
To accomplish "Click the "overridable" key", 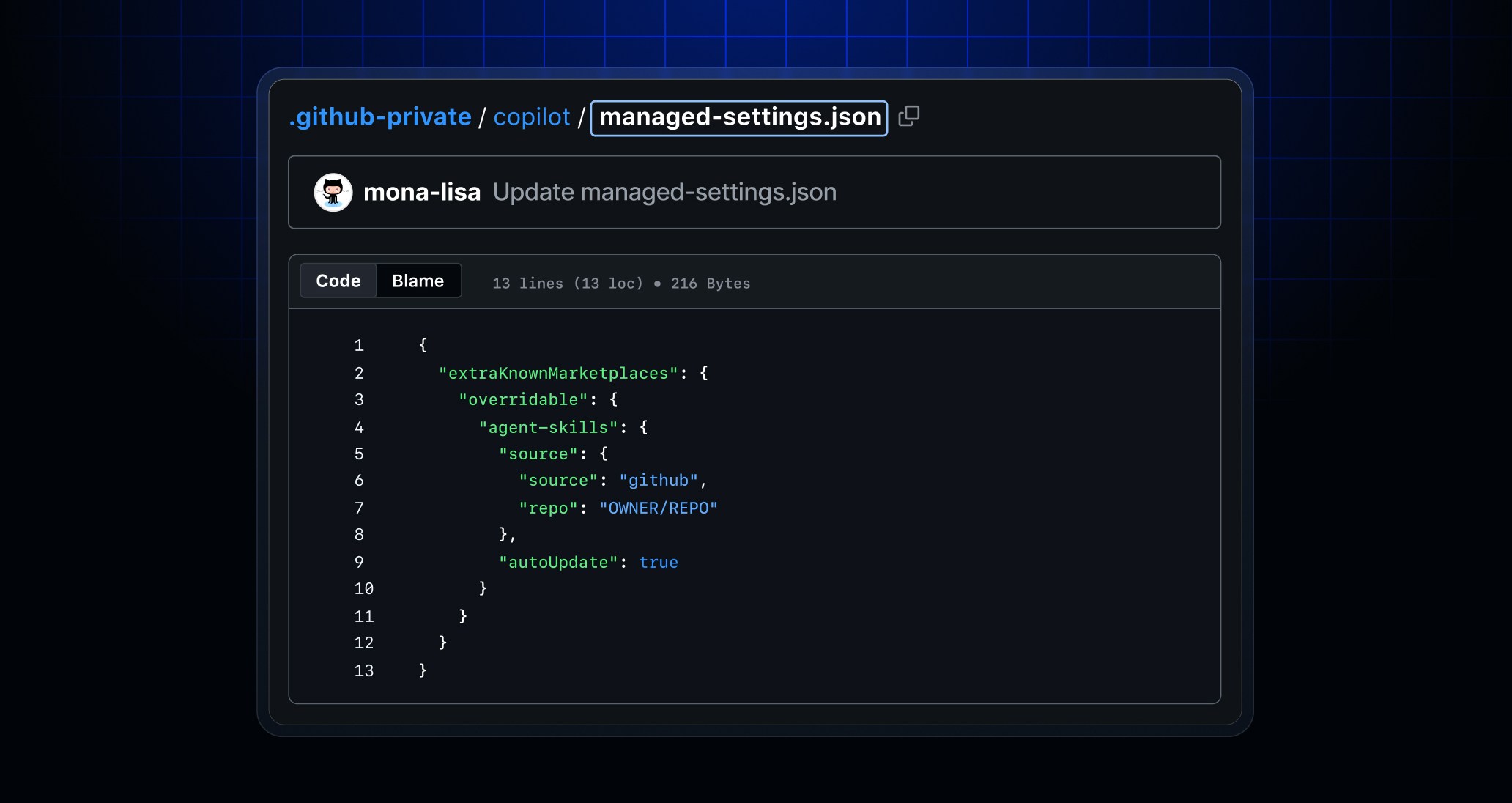I will point(523,399).
